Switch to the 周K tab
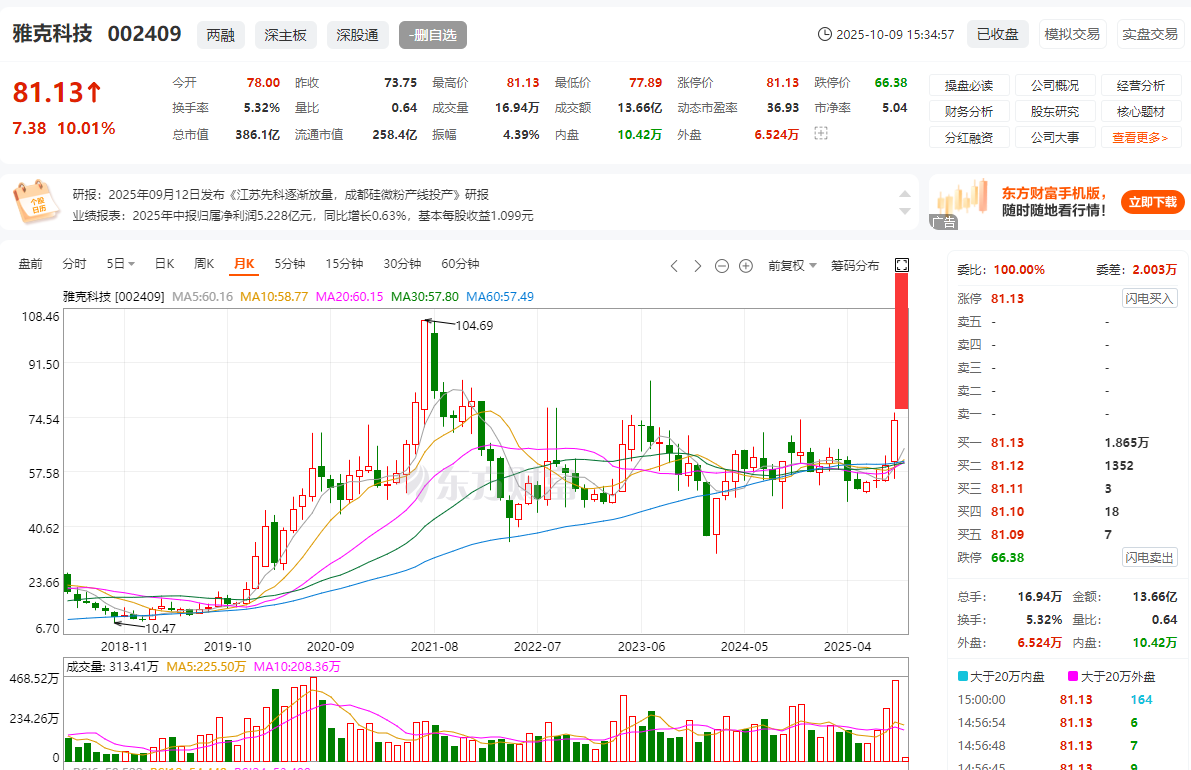 point(204,264)
